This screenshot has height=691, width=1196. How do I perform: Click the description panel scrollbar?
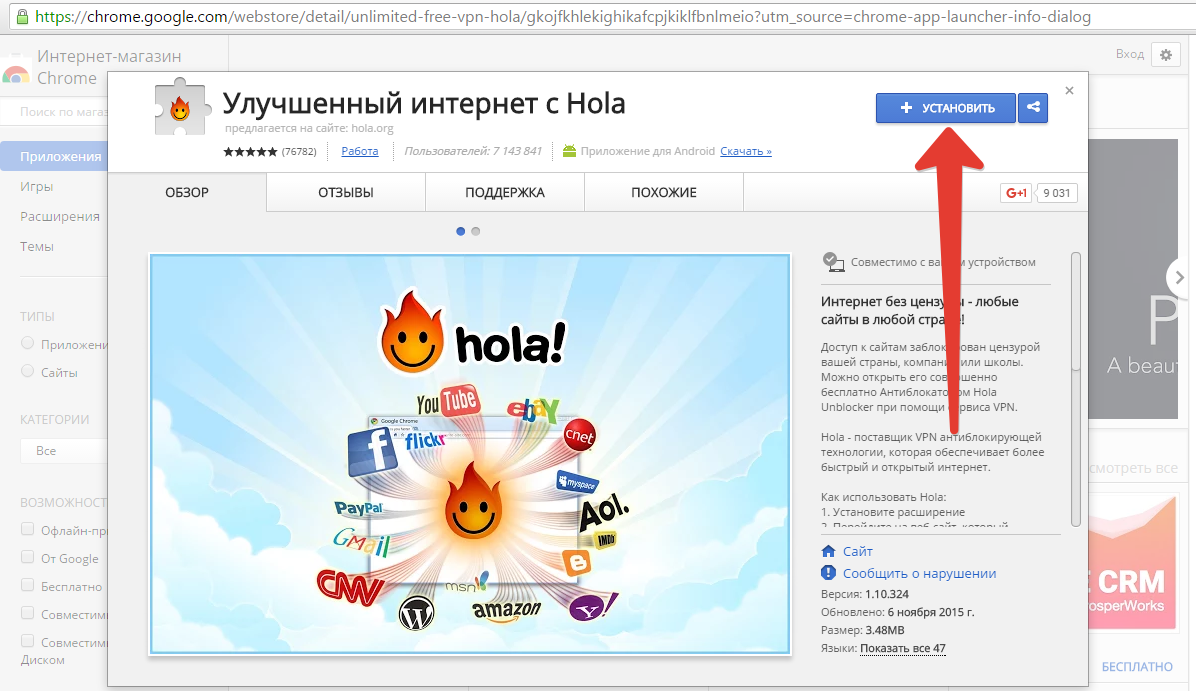pos(1075,389)
